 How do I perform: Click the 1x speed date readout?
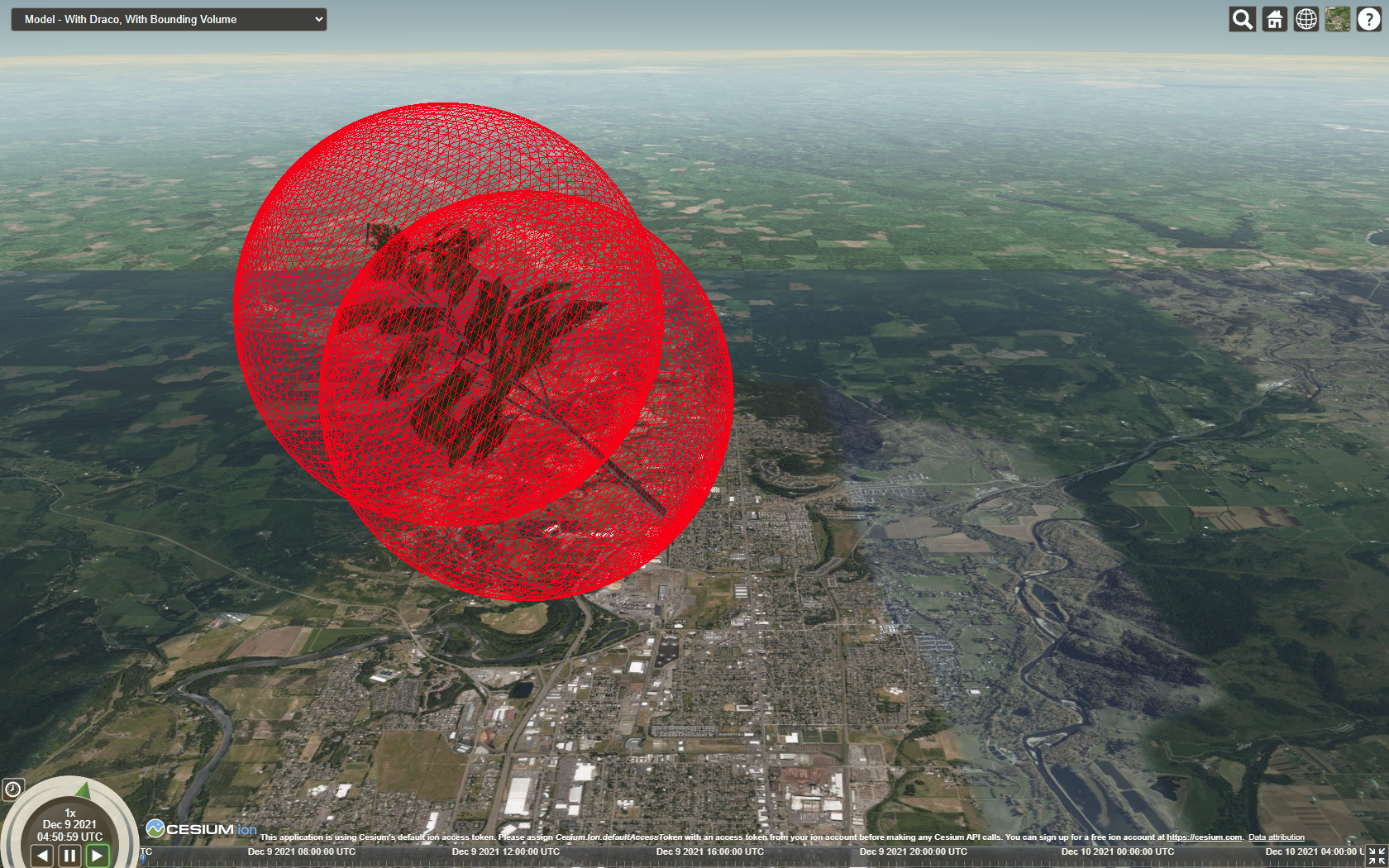click(69, 825)
